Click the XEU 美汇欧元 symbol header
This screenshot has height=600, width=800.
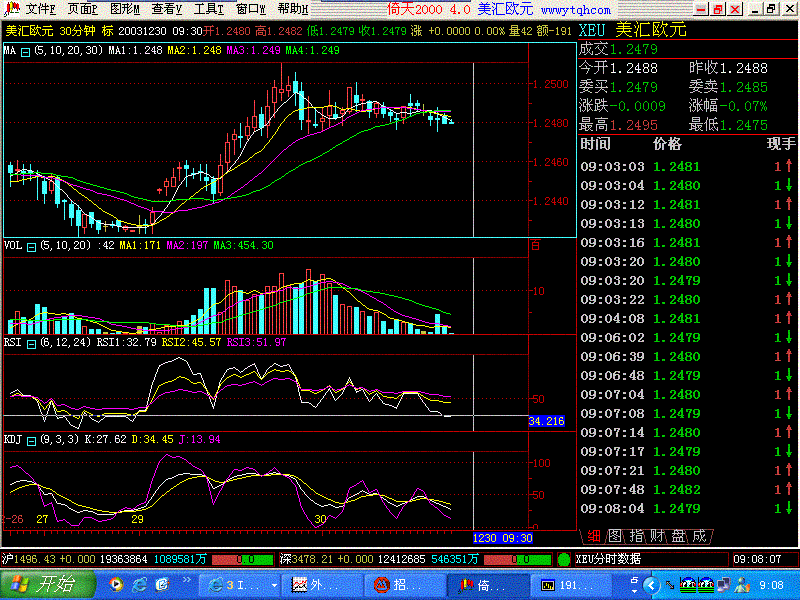pos(633,30)
